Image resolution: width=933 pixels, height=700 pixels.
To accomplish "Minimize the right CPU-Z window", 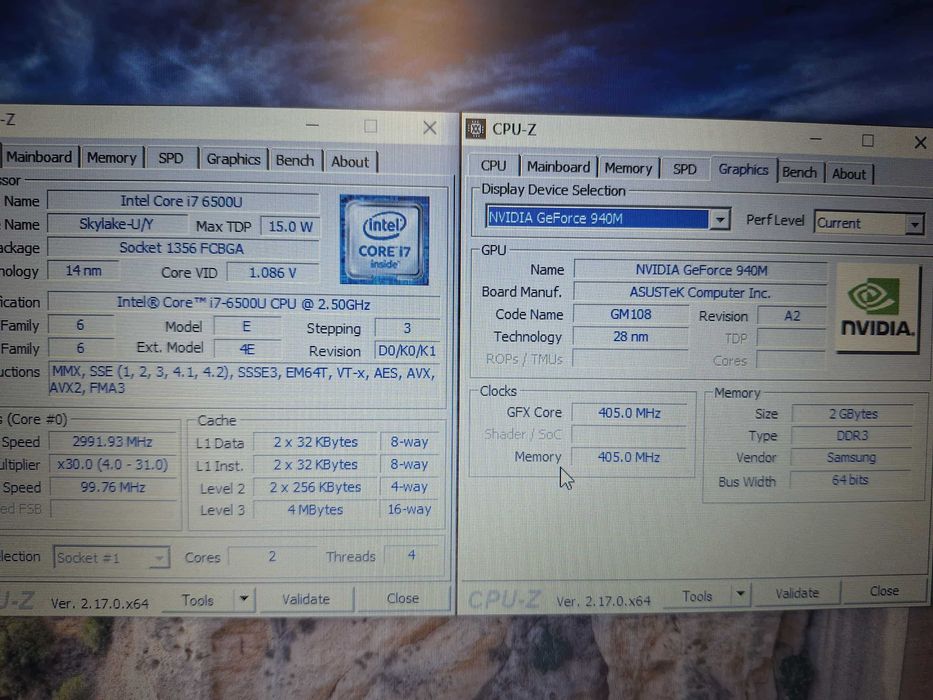I will [816, 139].
